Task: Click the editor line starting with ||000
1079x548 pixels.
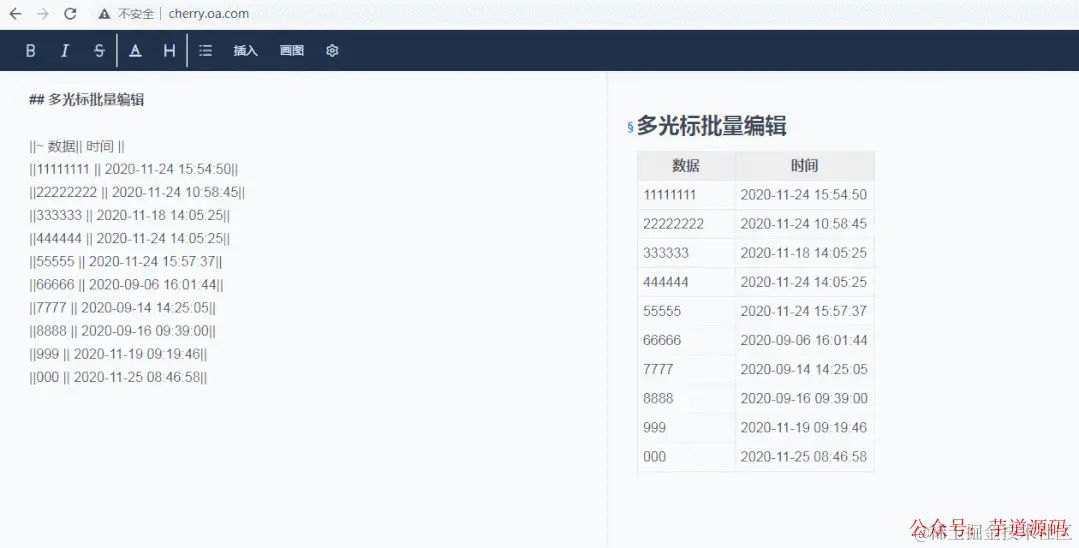Action: 118,377
